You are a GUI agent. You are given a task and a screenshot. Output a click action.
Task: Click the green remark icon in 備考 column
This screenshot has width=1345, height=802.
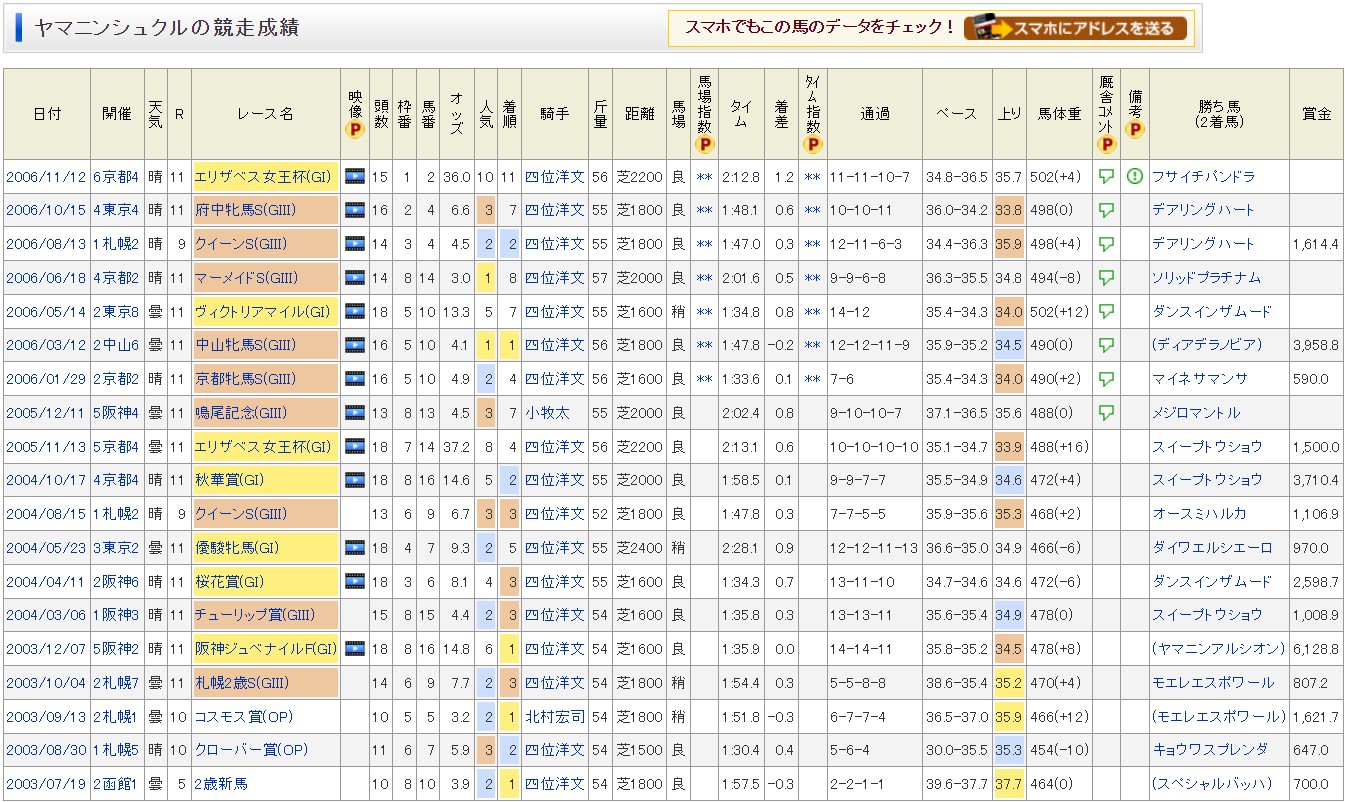[x=1134, y=176]
